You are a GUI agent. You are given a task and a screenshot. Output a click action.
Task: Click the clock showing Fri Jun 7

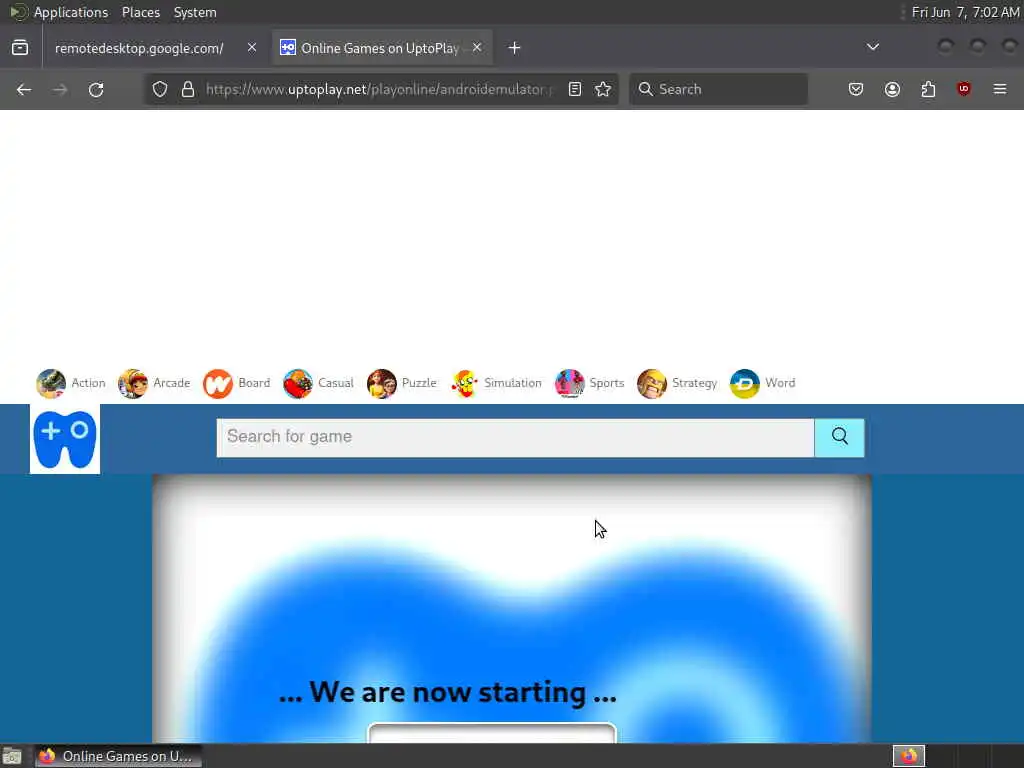click(x=965, y=12)
